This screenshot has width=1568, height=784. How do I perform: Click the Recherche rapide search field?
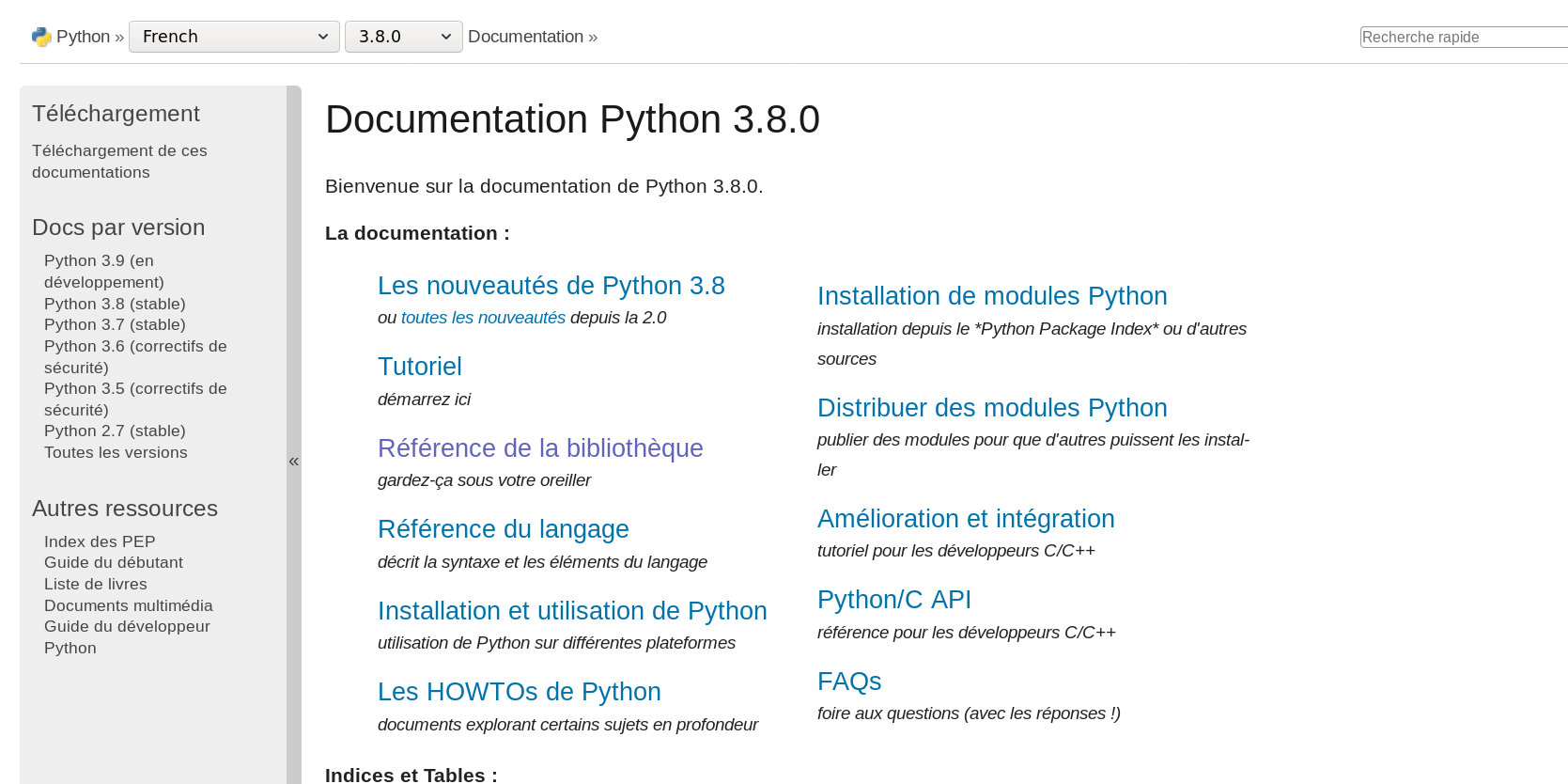[x=1462, y=37]
